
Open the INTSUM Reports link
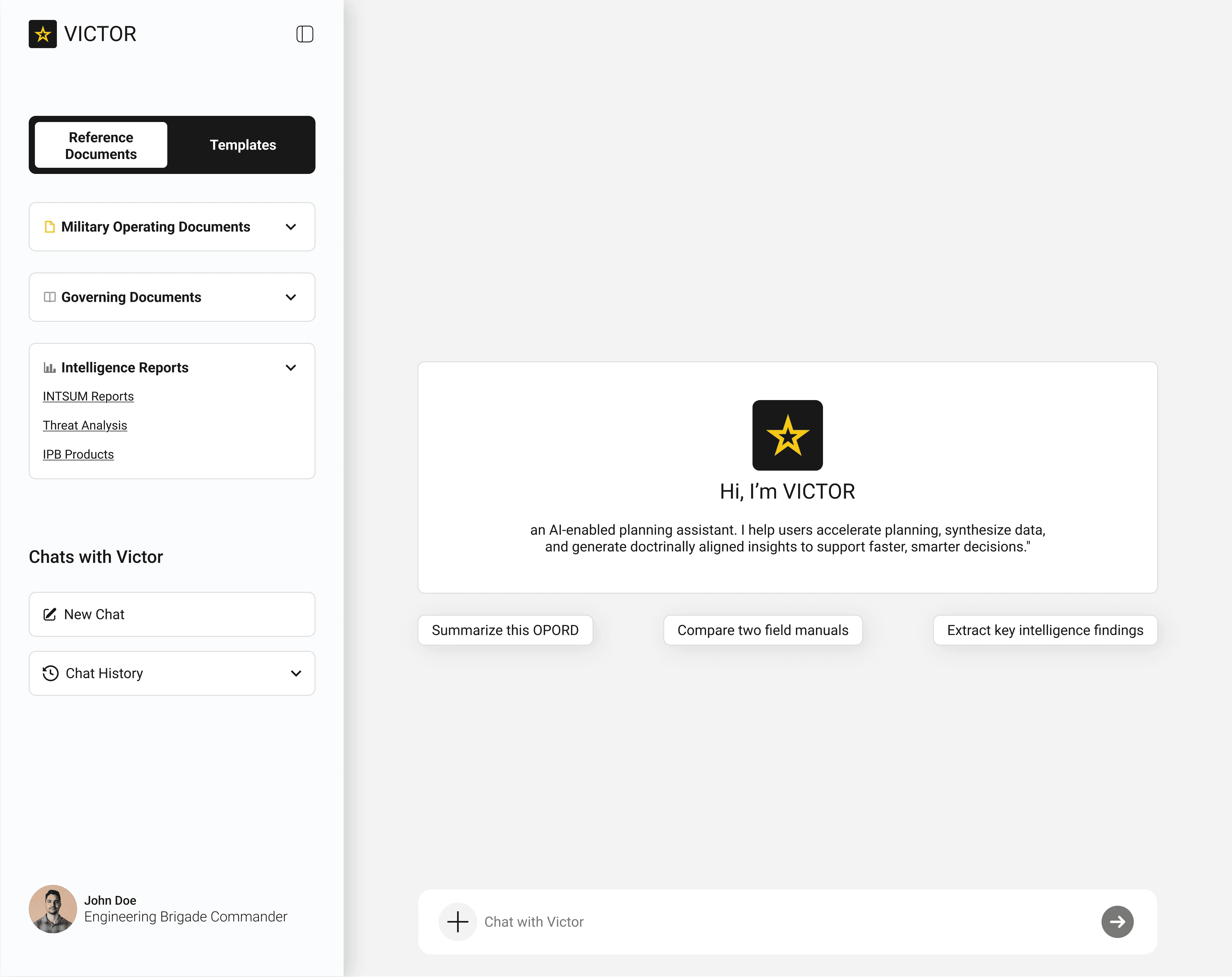click(88, 396)
